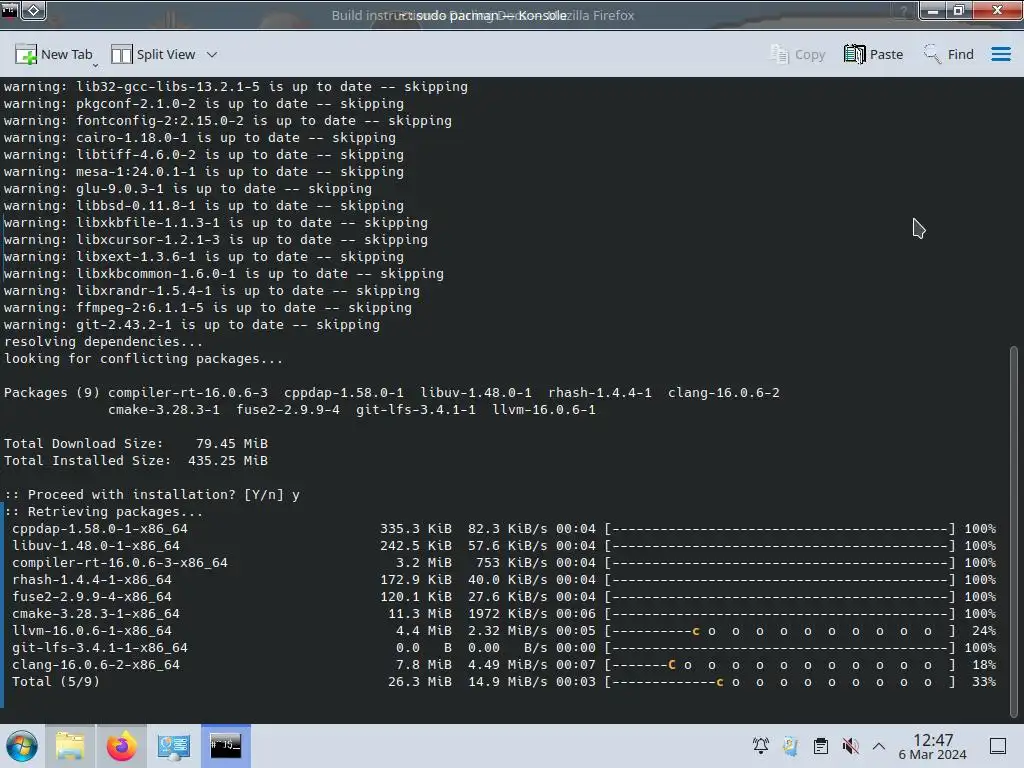Click the Copy toolbar button
The image size is (1024, 768).
pos(797,54)
